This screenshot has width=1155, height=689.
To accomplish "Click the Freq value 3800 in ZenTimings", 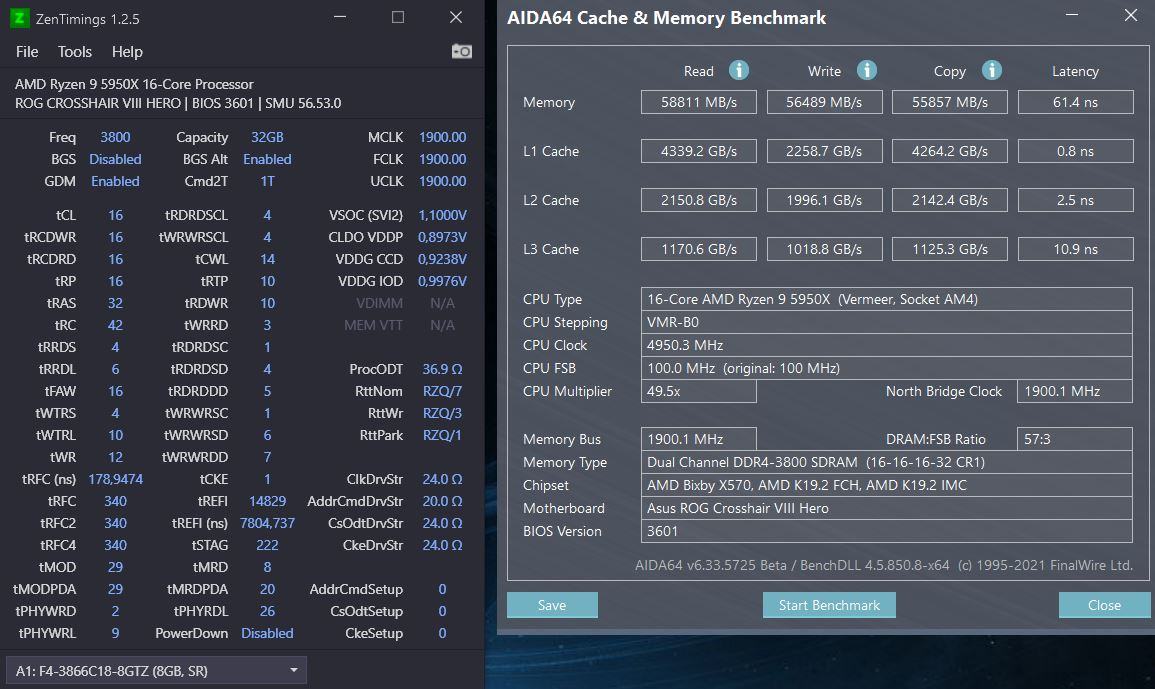I will click(115, 137).
